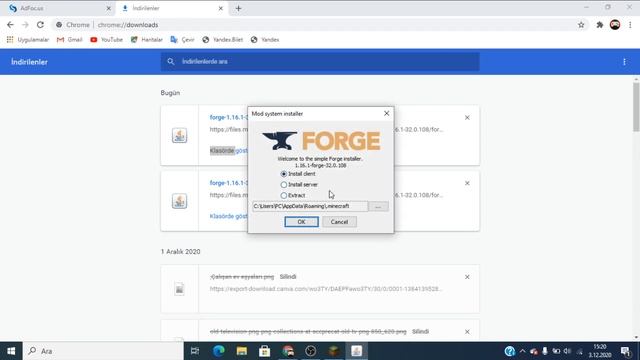Screen dimensions: 640x360
Task: Open the Gmail bookmark
Action: pos(70,40)
